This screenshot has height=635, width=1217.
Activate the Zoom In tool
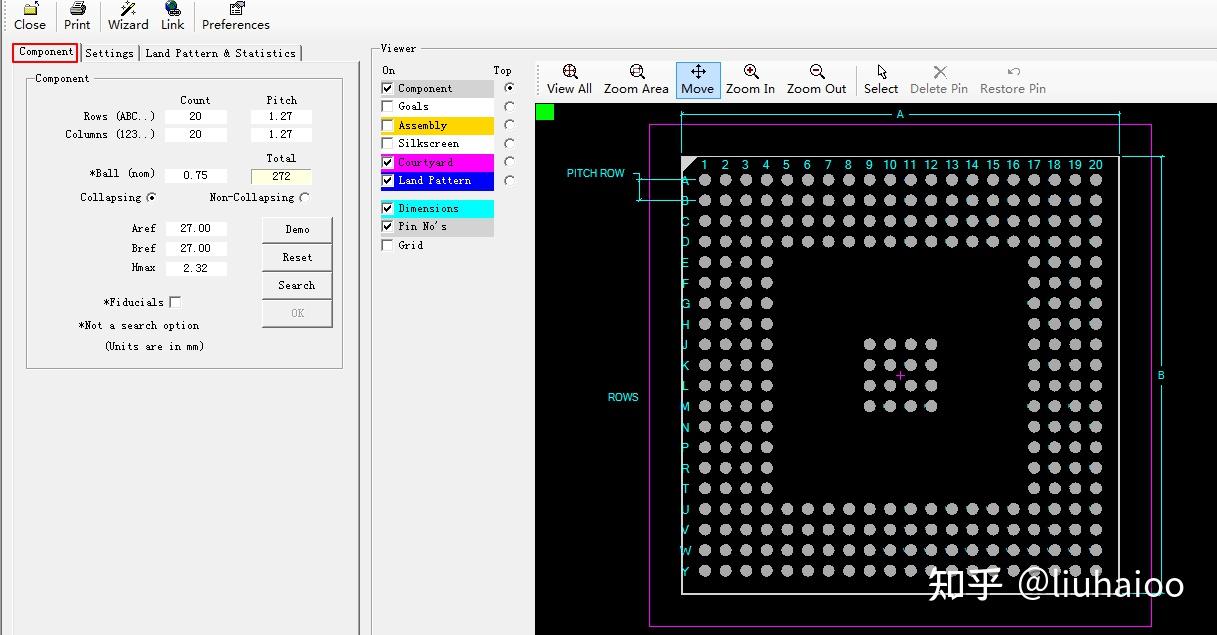[750, 79]
